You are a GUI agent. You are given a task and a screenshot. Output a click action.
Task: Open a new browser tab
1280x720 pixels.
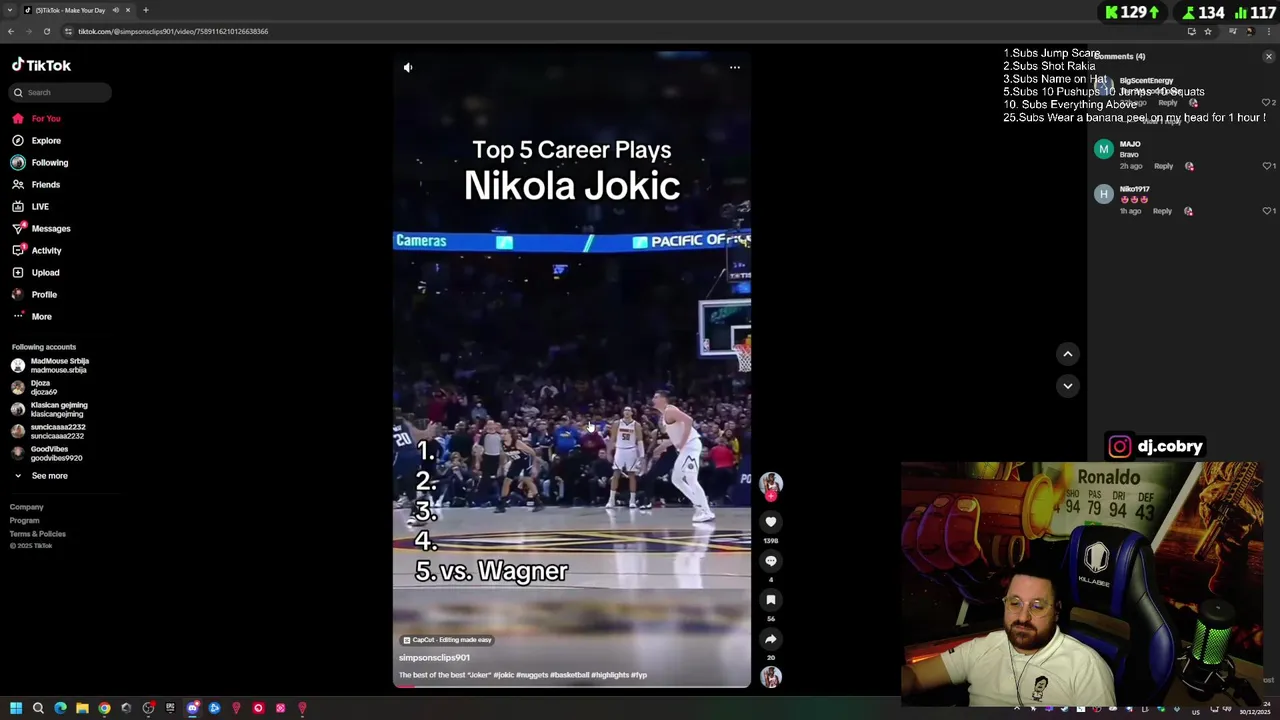click(x=145, y=10)
